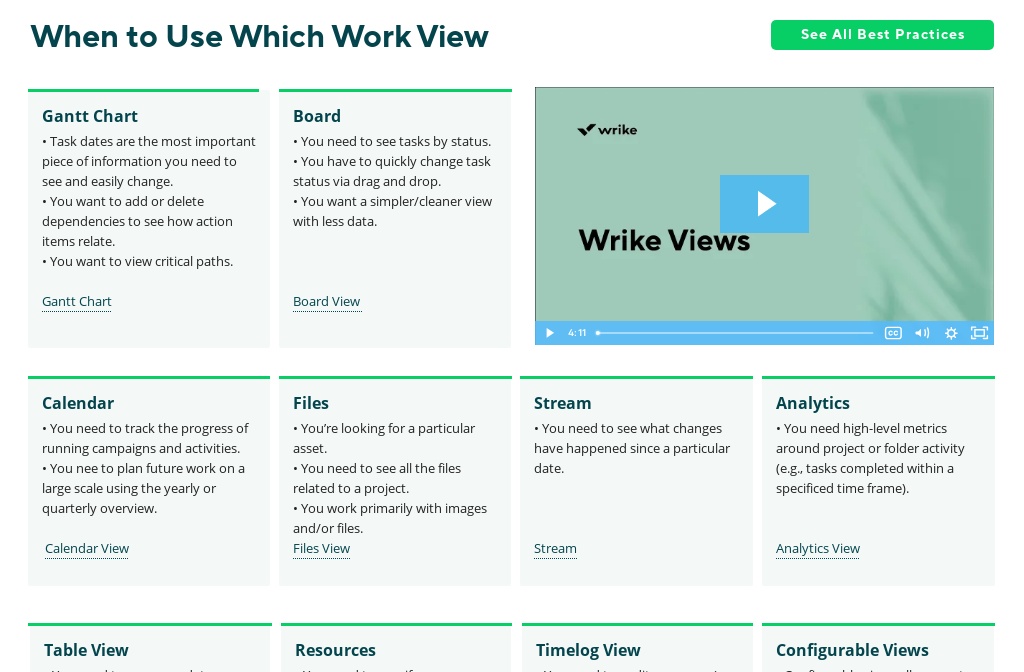Click the Wrike logo inside the video frame
The height and width of the screenshot is (672, 1024).
(x=607, y=129)
